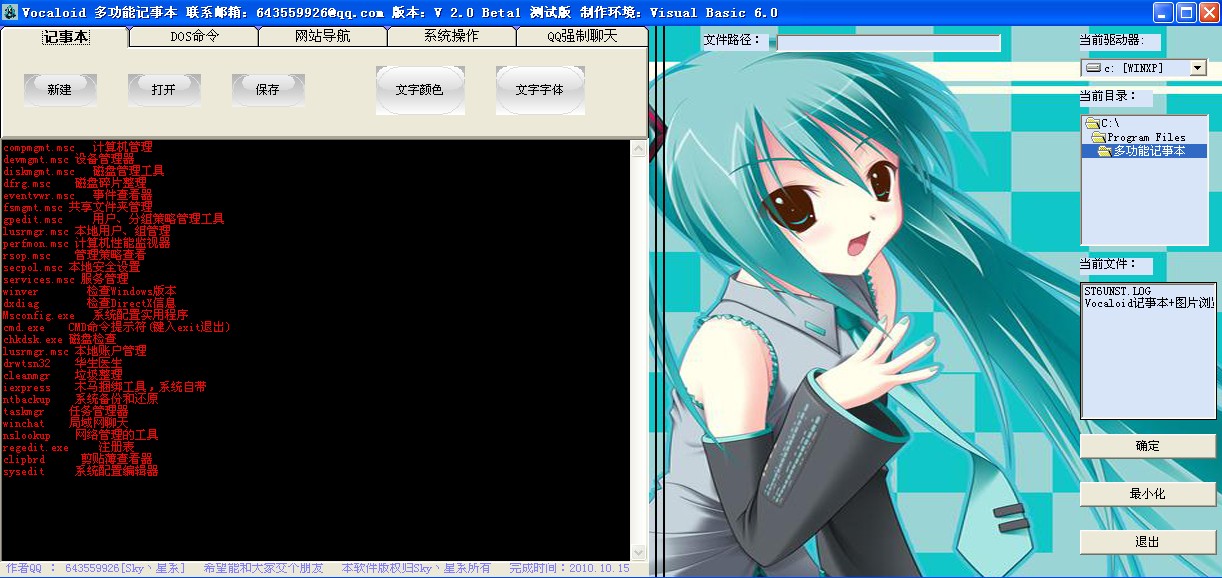1222x578 pixels.
Task: Click the 新建 button
Action: (x=60, y=90)
